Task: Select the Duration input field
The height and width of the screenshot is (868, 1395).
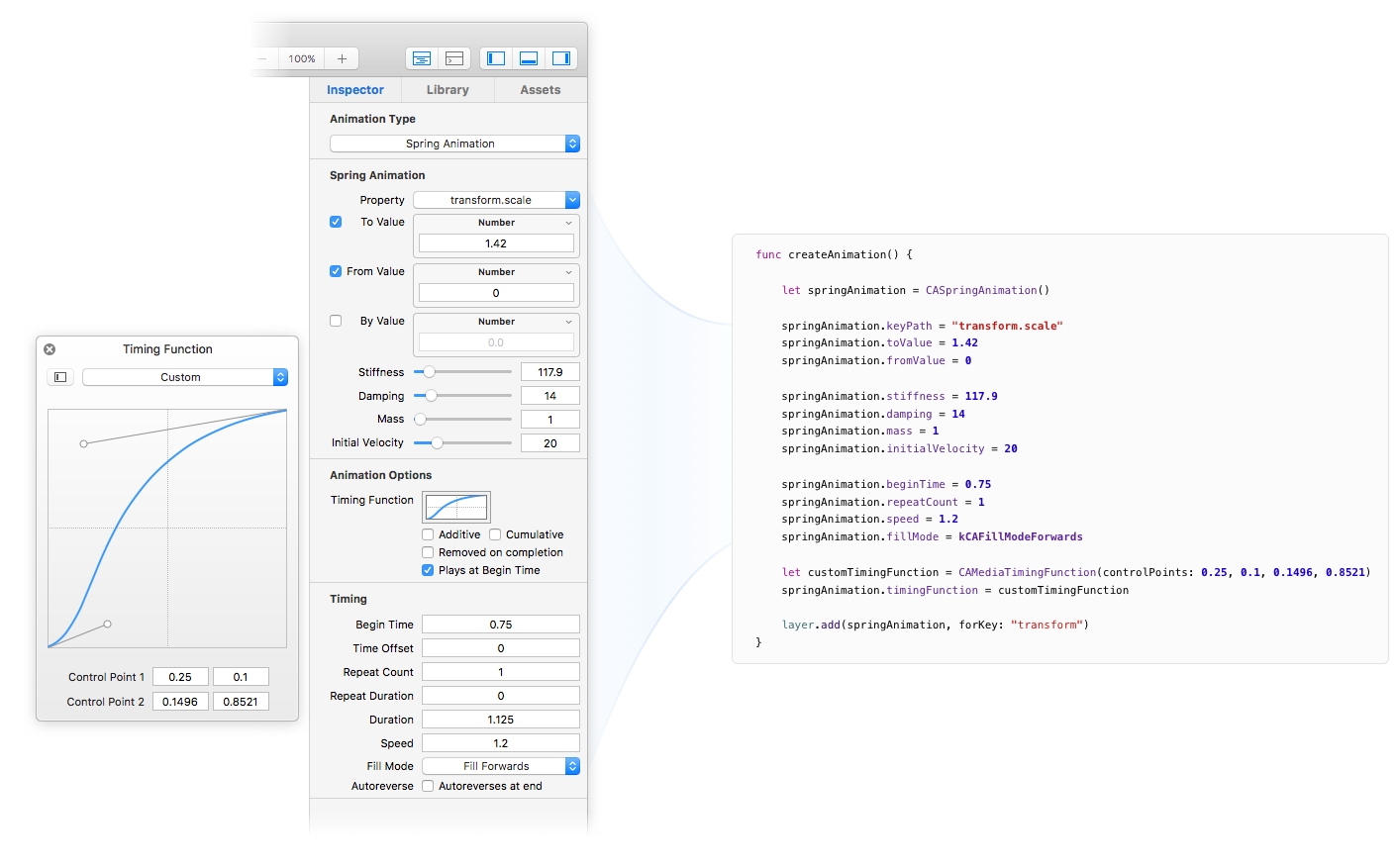Action: tap(500, 719)
